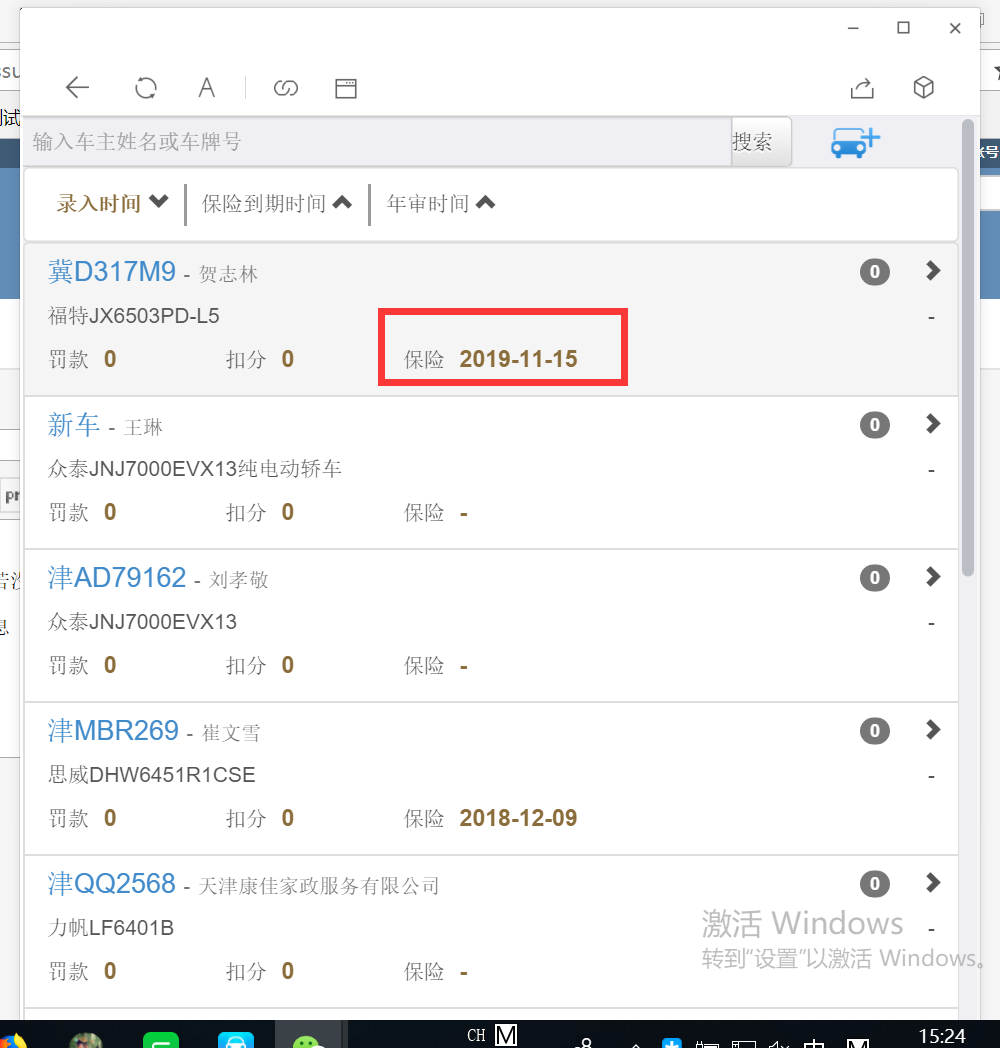Click the window layout icon in toolbar
This screenshot has width=1000, height=1048.
click(346, 88)
